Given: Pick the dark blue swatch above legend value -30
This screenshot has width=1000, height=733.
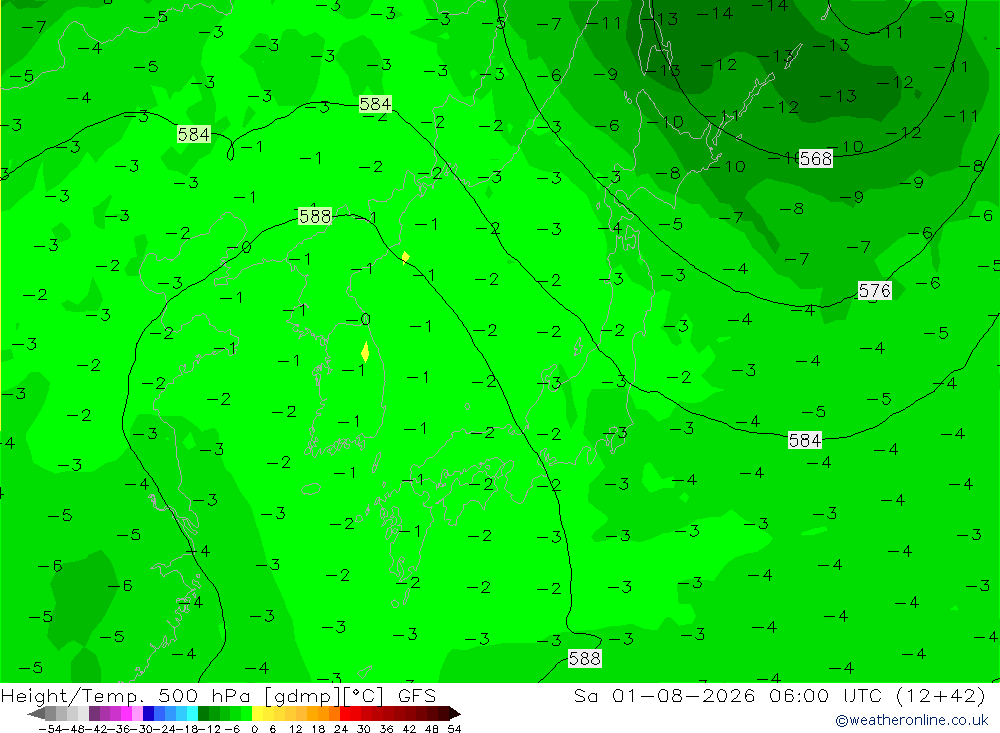Looking at the screenshot, I should [x=148, y=714].
